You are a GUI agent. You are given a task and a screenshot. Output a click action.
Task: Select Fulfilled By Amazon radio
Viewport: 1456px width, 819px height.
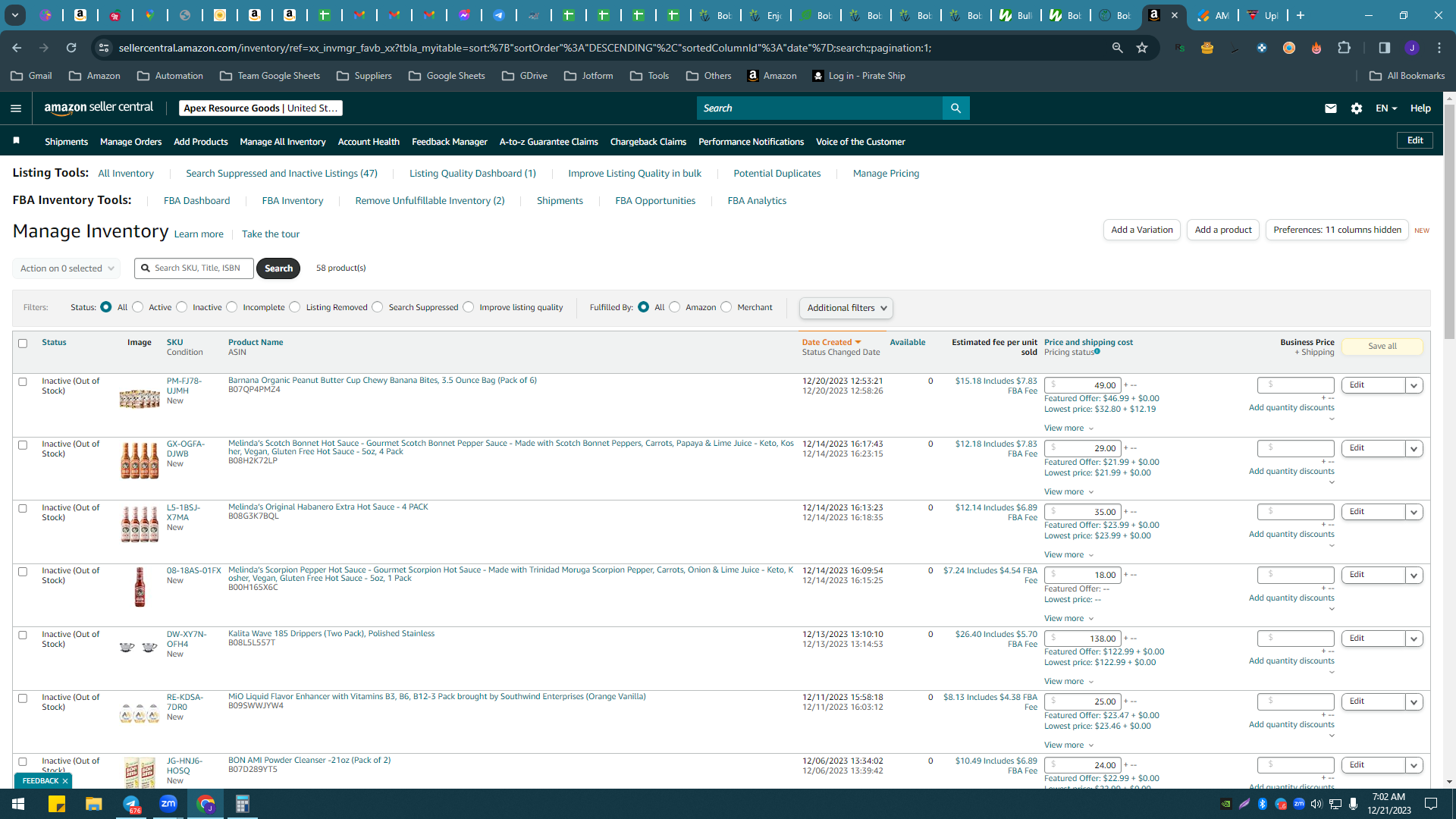point(675,307)
